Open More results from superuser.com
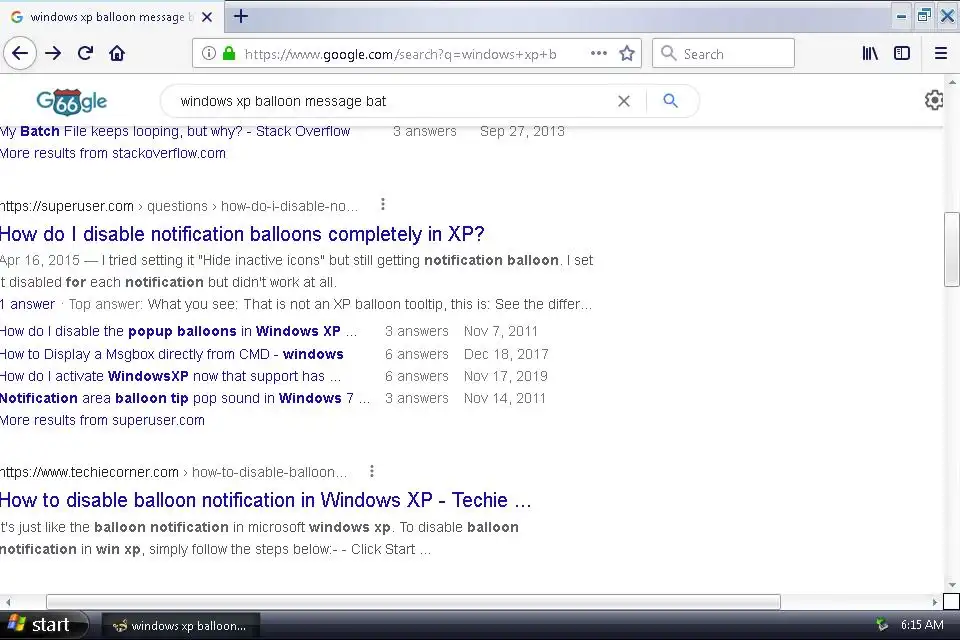The image size is (960, 640). tap(102, 420)
